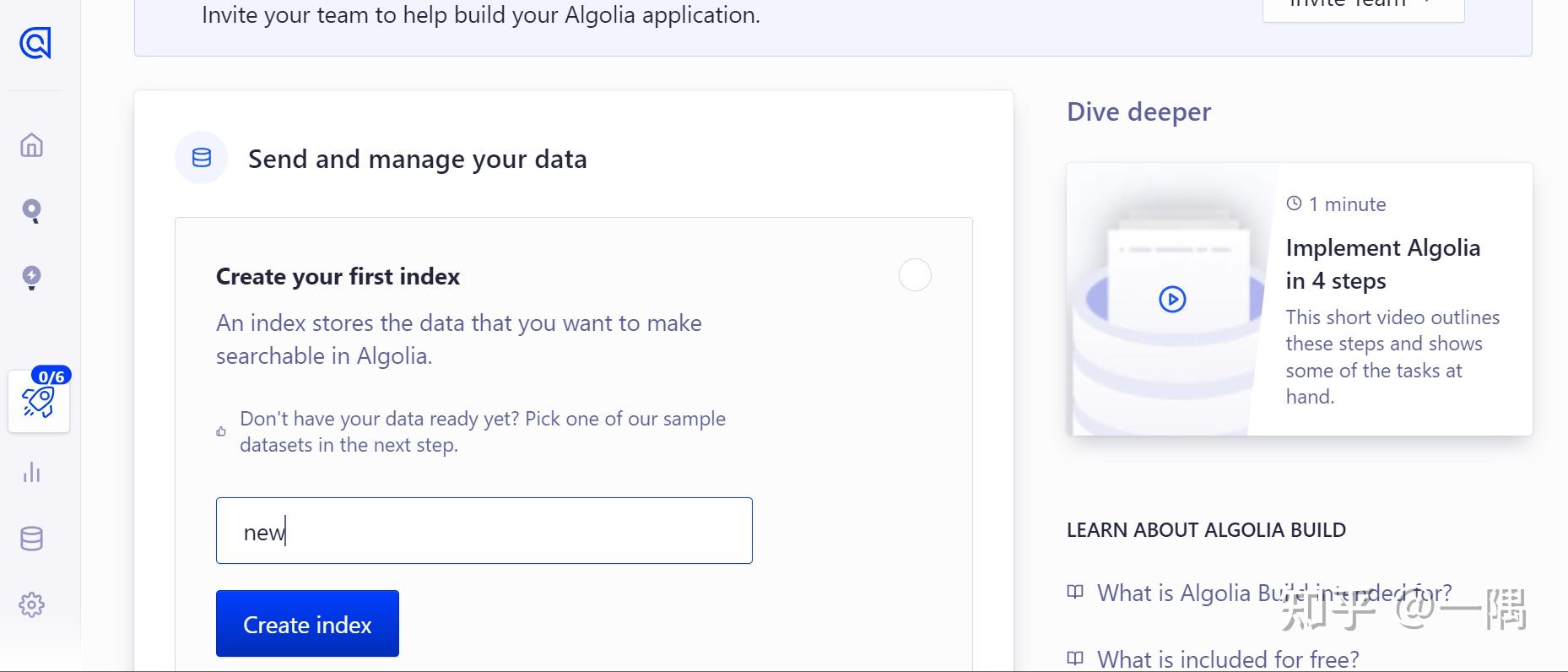Open the Search section sidebar icon
The height and width of the screenshot is (672, 1568).
coord(32,210)
